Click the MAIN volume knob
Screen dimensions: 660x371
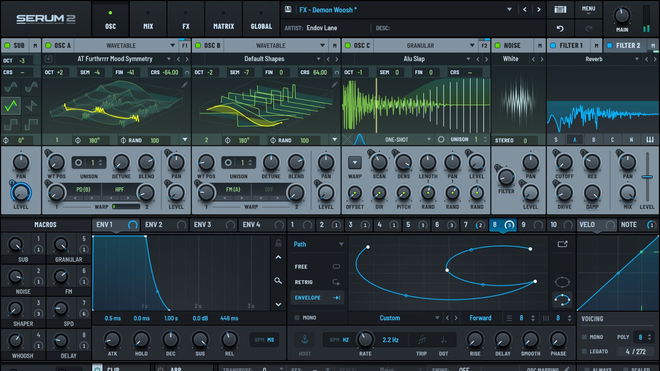(622, 16)
